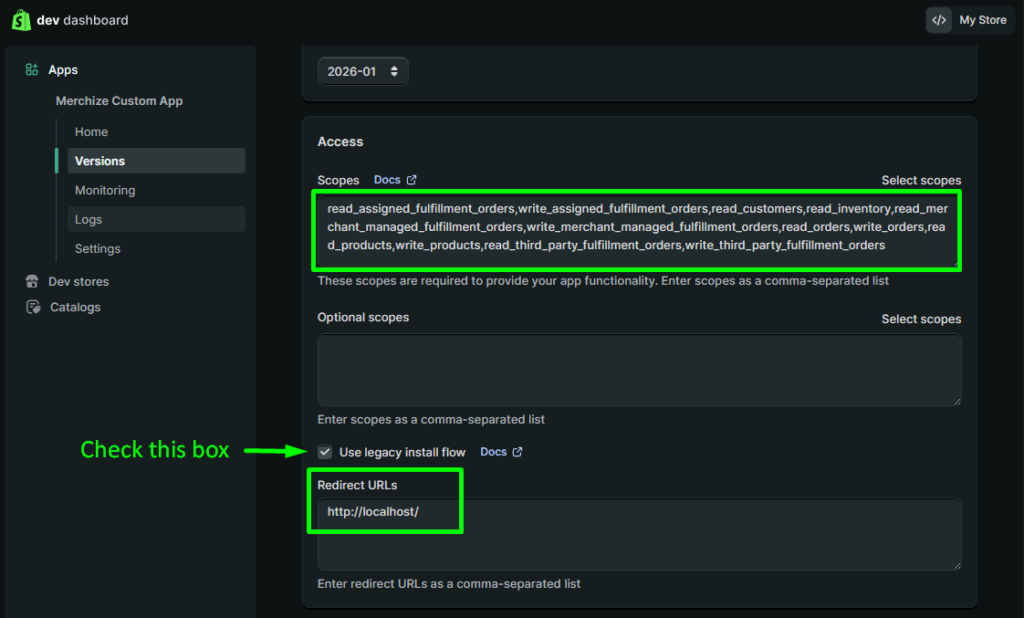Click Select scopes for Optional scopes
Viewport: 1024px width, 618px height.
(x=920, y=319)
